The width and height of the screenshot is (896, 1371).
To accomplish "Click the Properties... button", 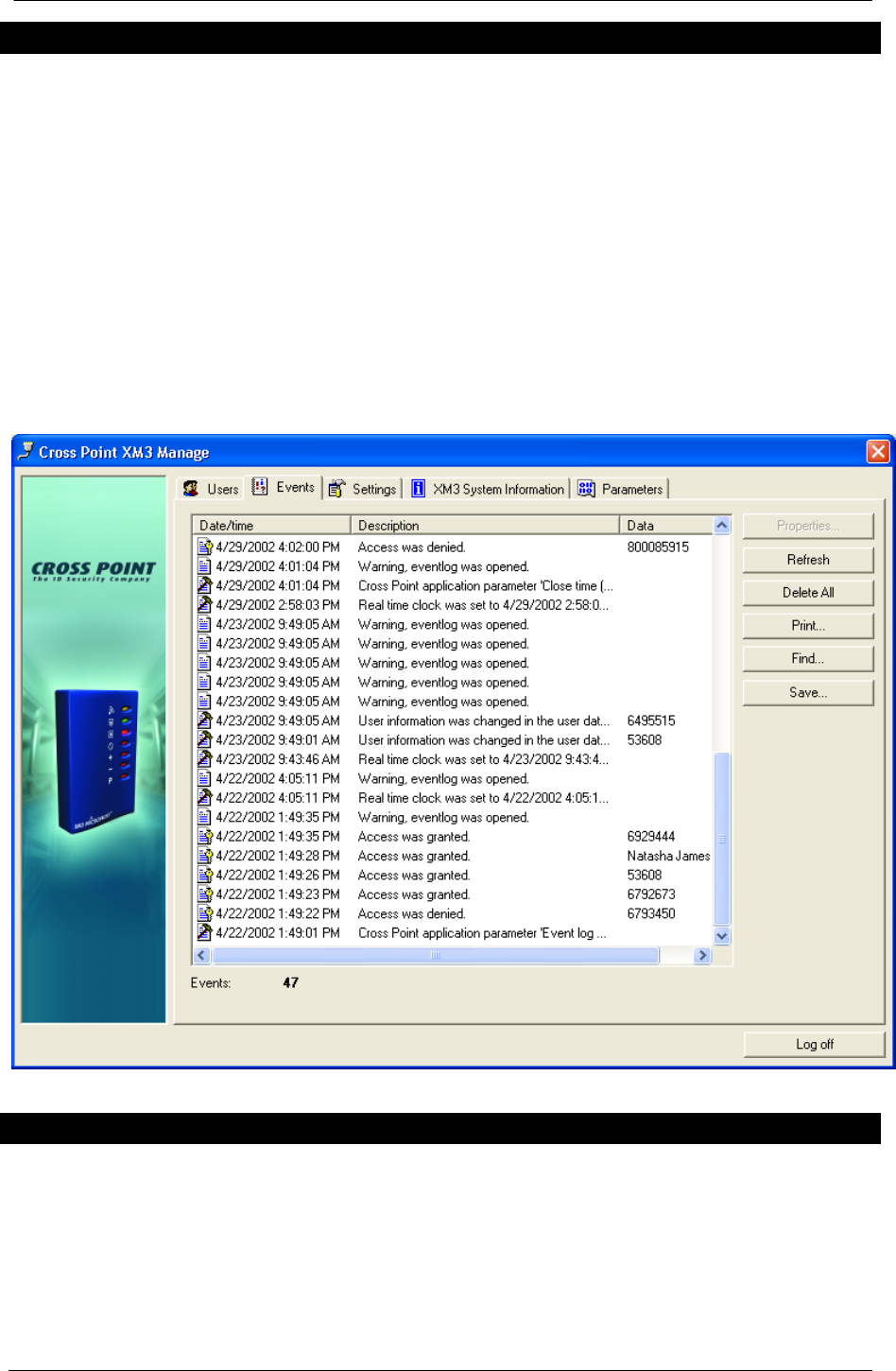I will point(808,526).
